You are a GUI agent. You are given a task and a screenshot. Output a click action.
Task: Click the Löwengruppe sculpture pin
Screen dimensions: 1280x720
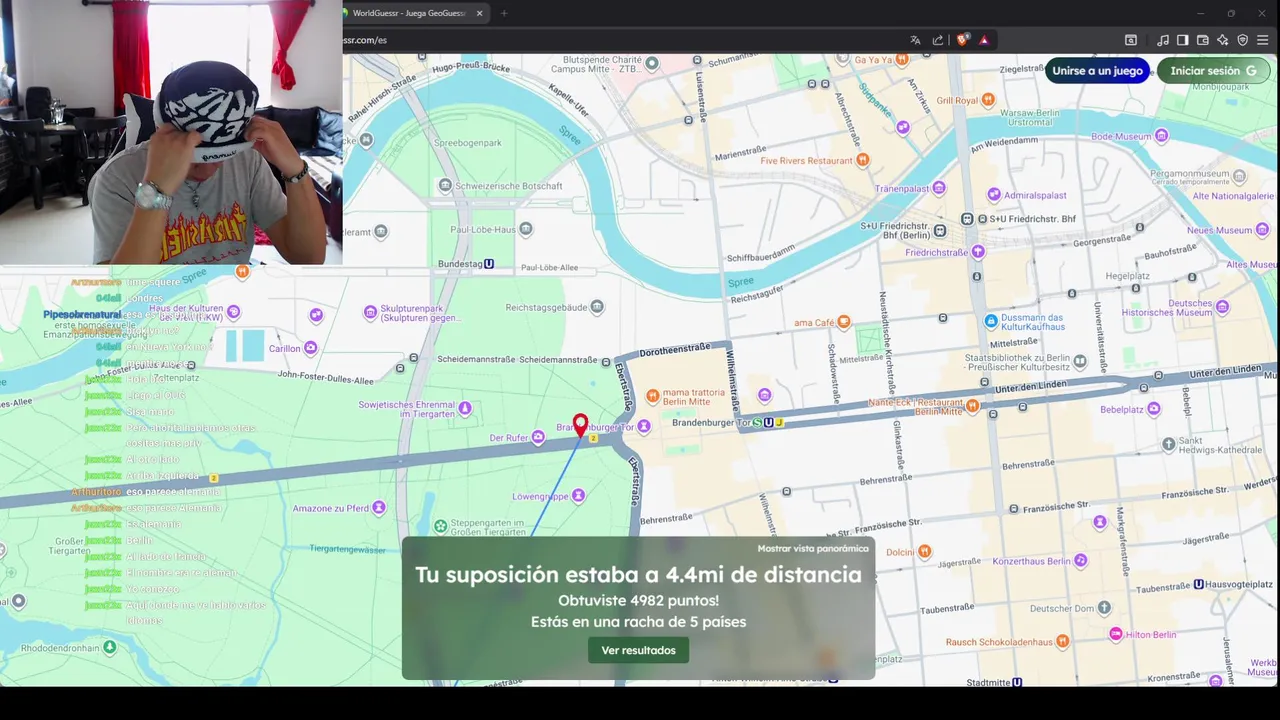(x=579, y=496)
